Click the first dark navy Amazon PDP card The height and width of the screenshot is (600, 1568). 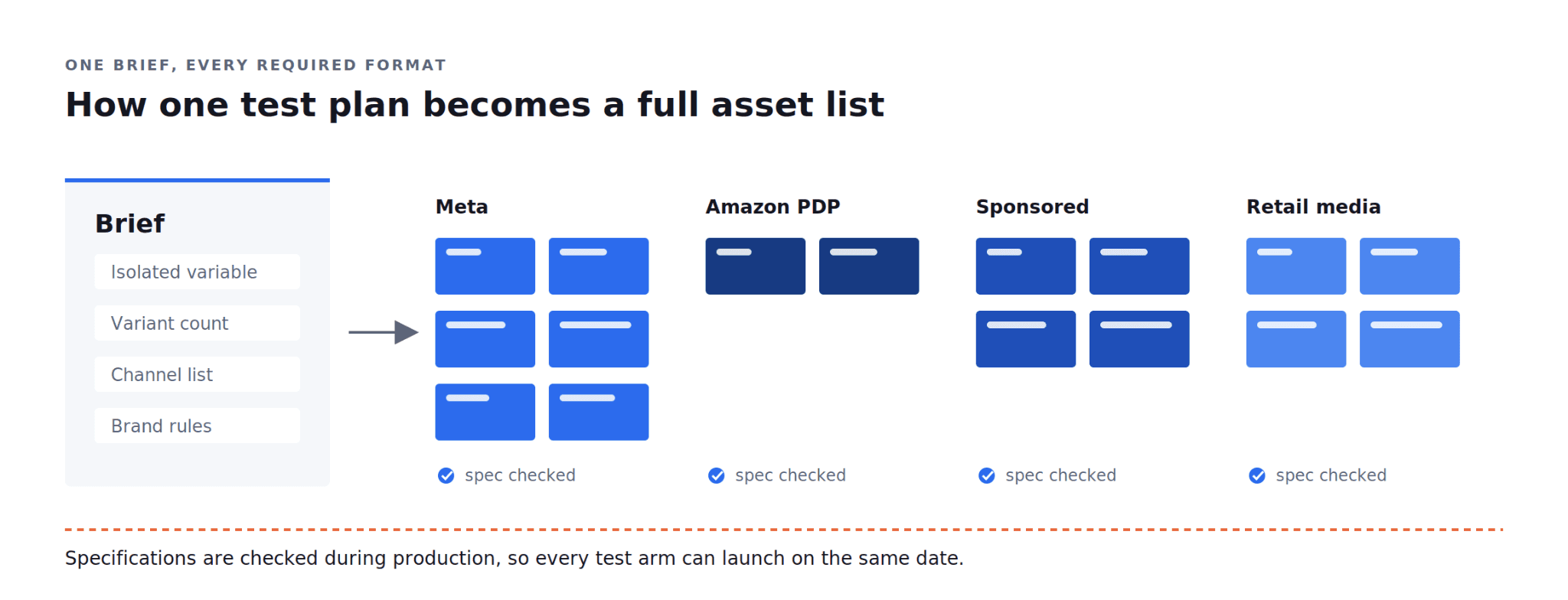click(756, 266)
